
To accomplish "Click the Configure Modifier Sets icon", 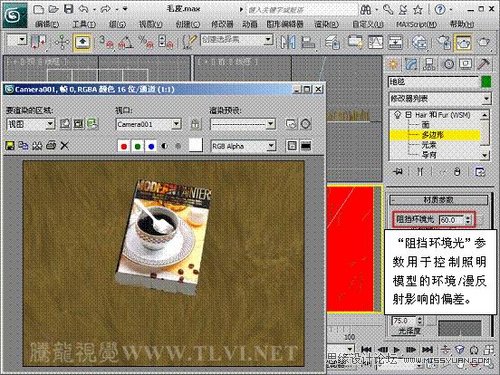I will coord(480,172).
